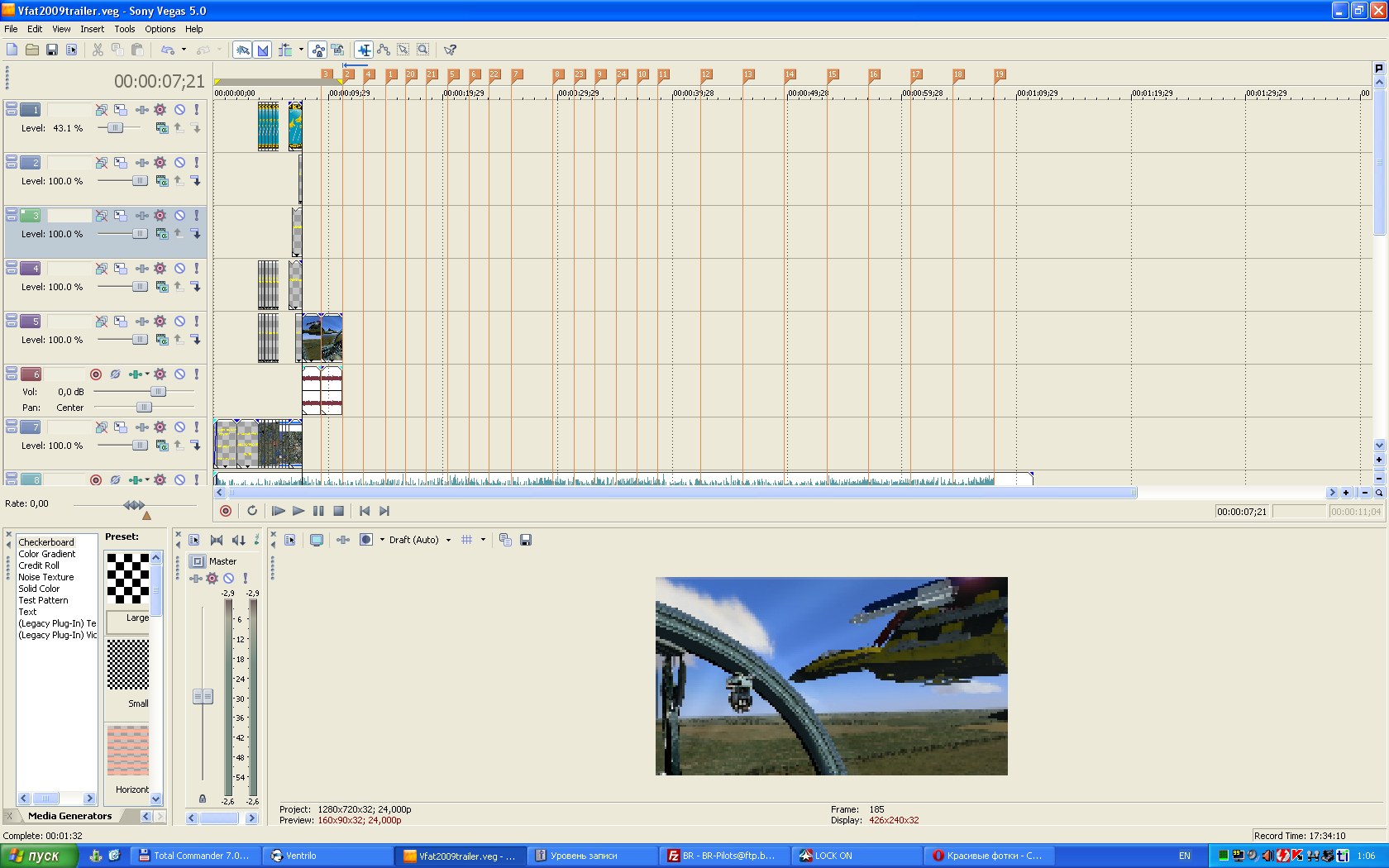Open the undo history dropdown arrow

pos(184,50)
